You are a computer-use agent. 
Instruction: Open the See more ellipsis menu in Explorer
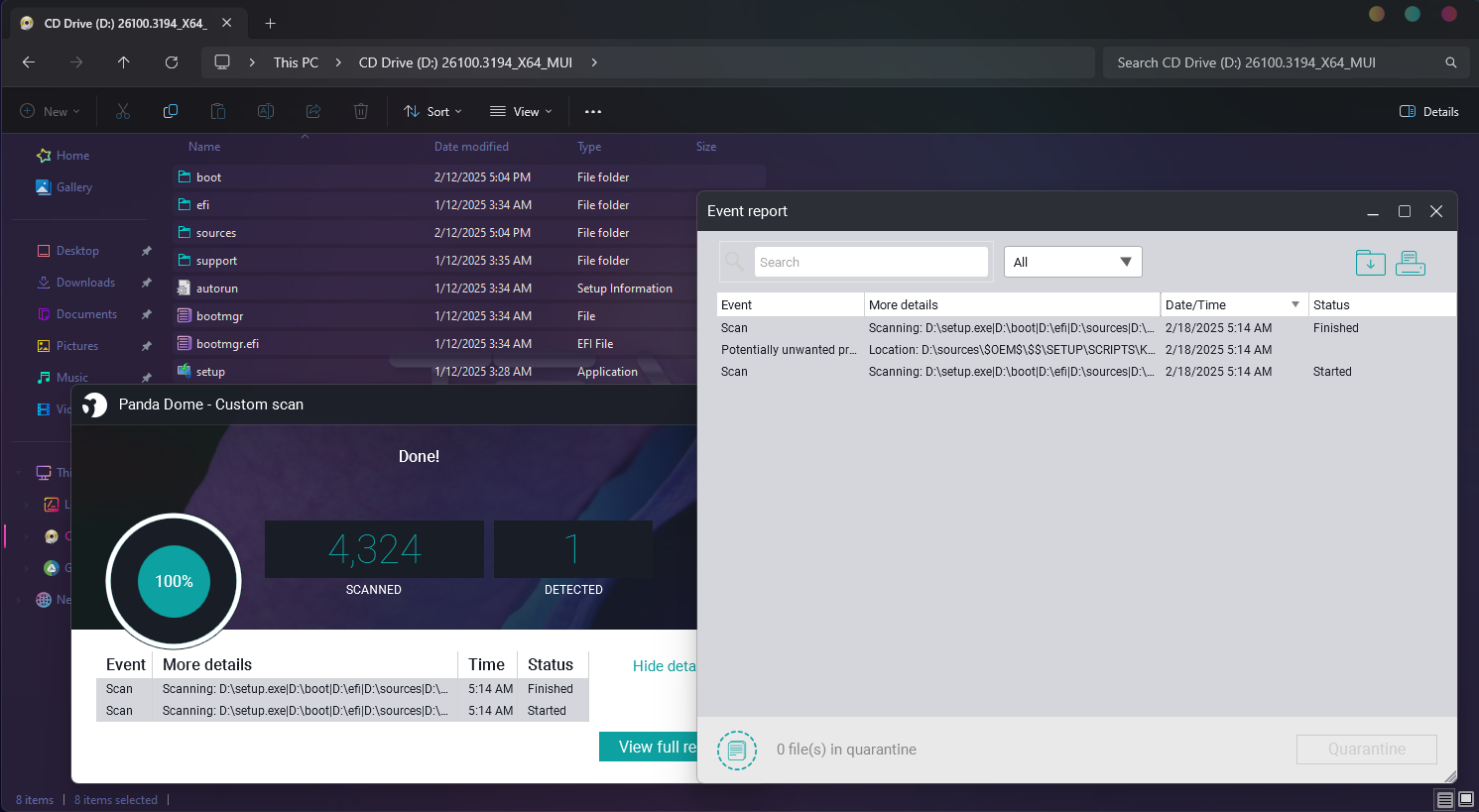[x=593, y=112]
